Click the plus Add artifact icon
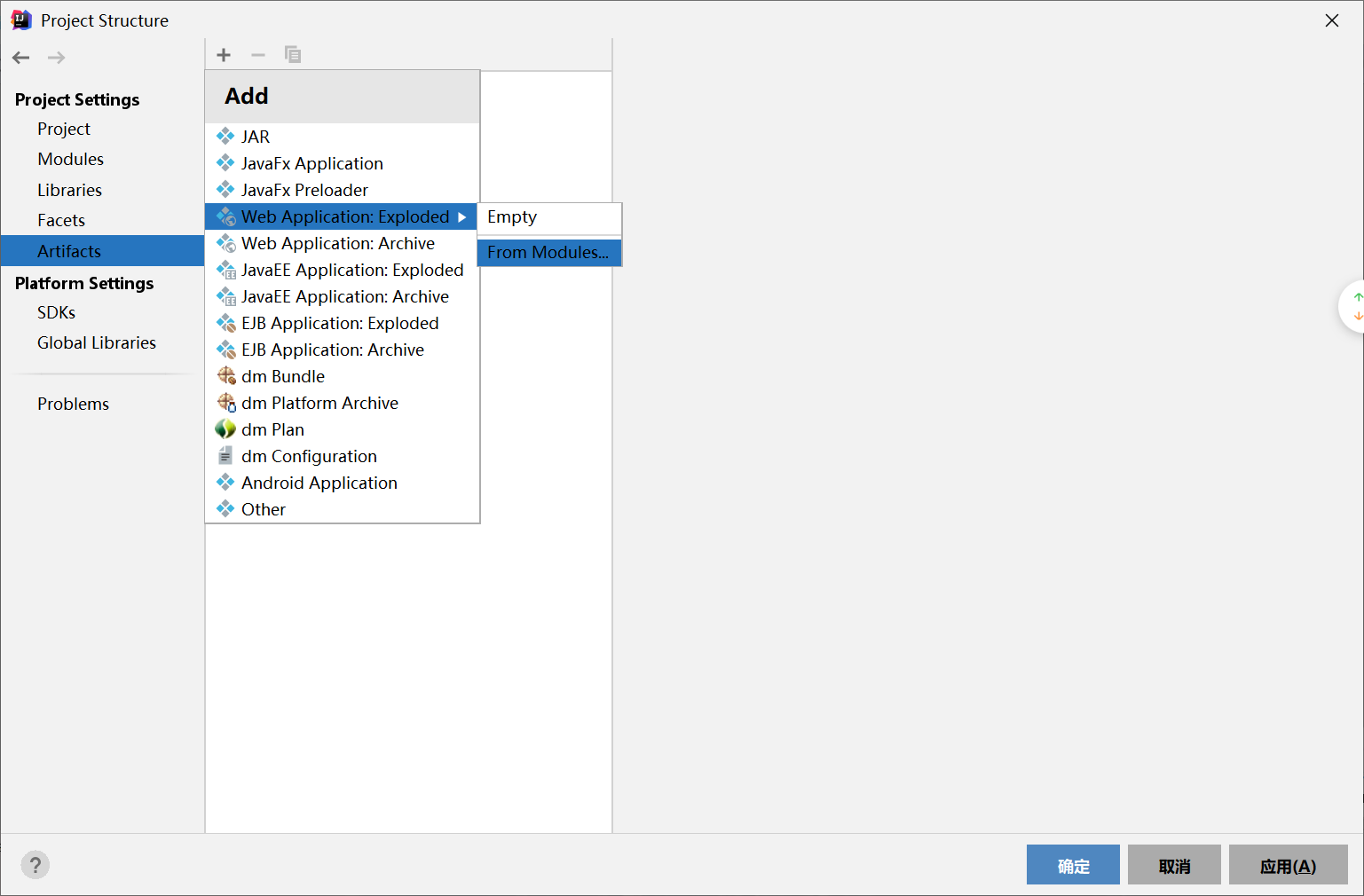This screenshot has width=1364, height=896. (x=224, y=55)
